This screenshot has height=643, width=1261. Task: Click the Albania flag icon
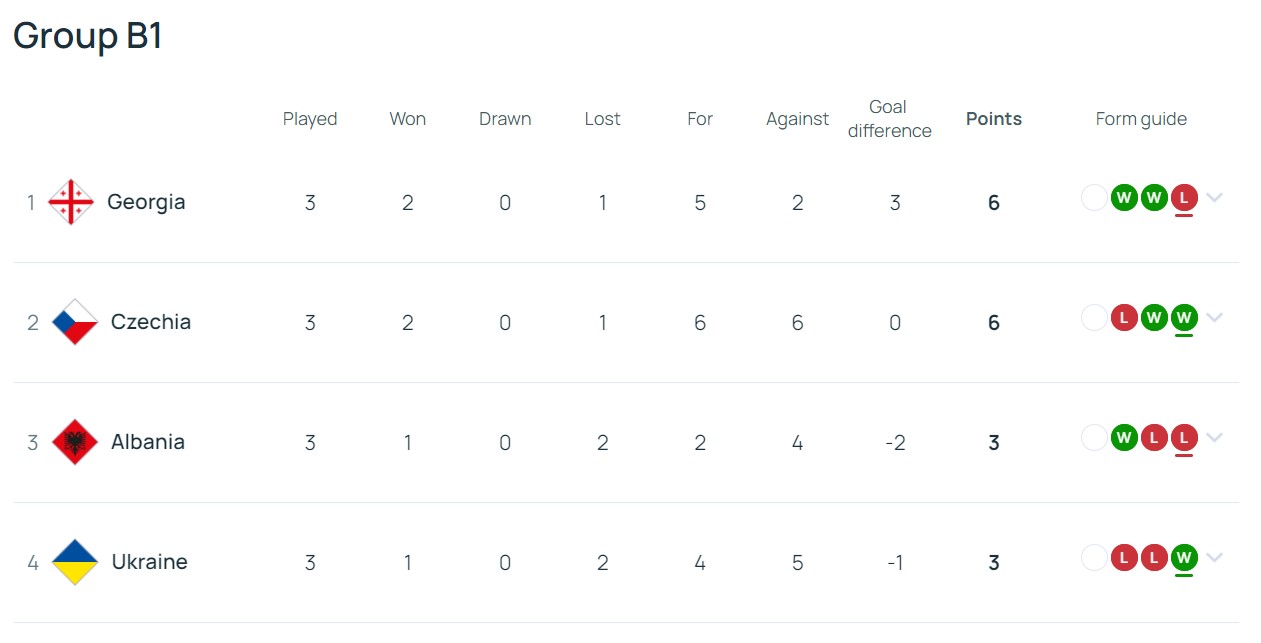[75, 442]
